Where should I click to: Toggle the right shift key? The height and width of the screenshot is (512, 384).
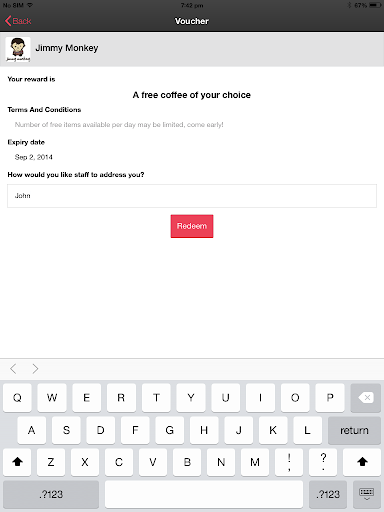coord(362,462)
